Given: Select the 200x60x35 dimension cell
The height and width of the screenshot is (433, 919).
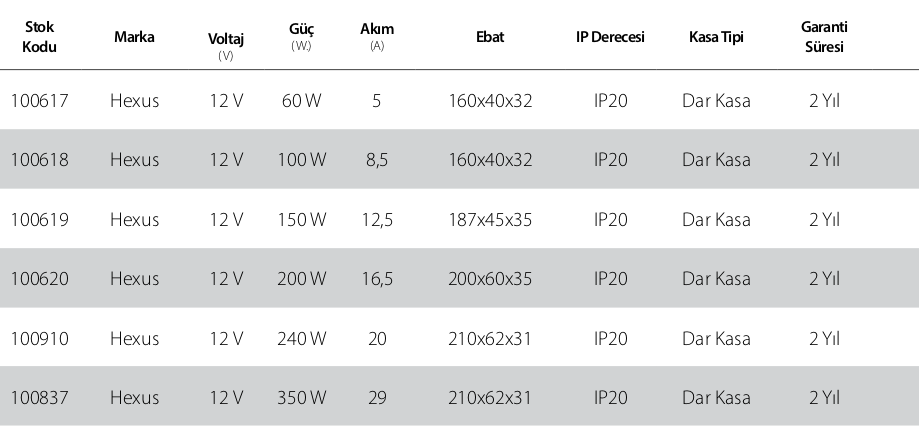Looking at the screenshot, I should click(x=490, y=279).
